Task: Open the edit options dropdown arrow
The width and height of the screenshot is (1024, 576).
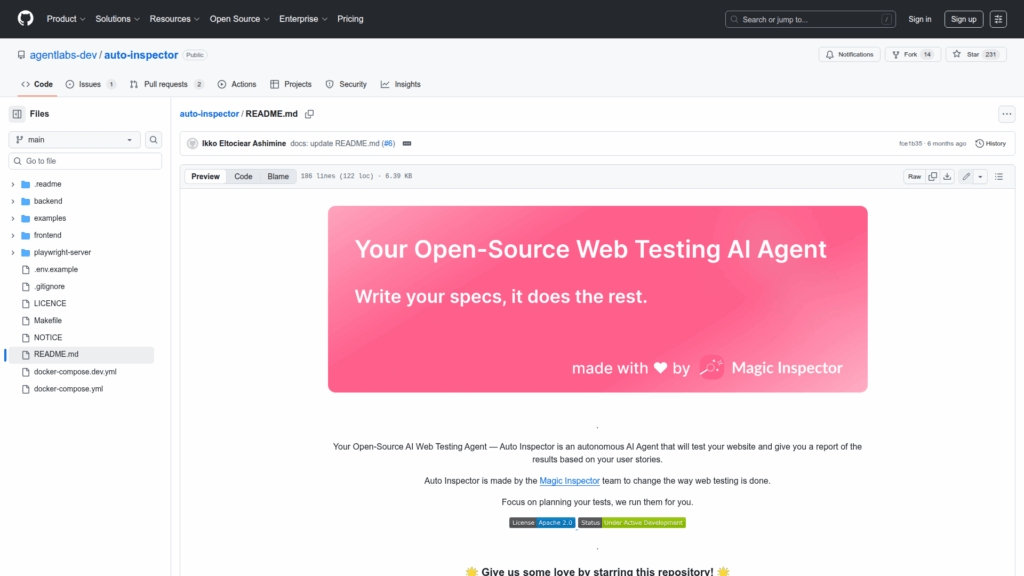Action: coord(980,176)
